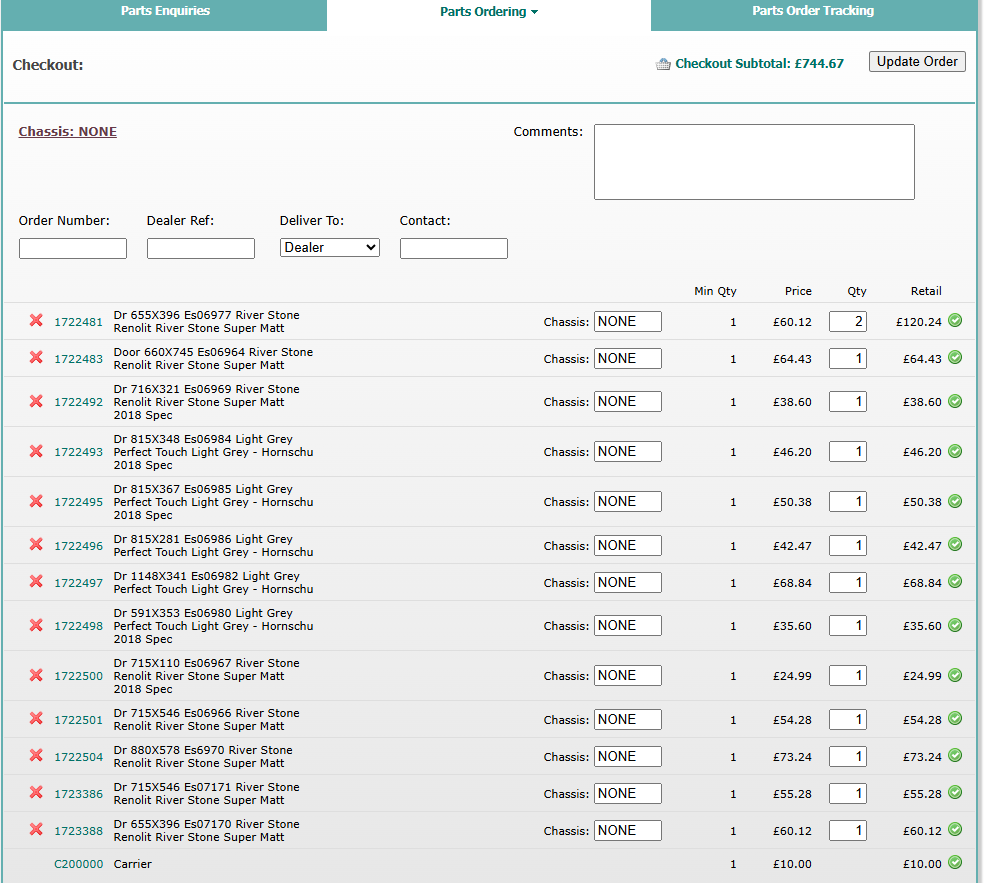
Task: Click red X beside part 1723388
Action: coord(36,830)
